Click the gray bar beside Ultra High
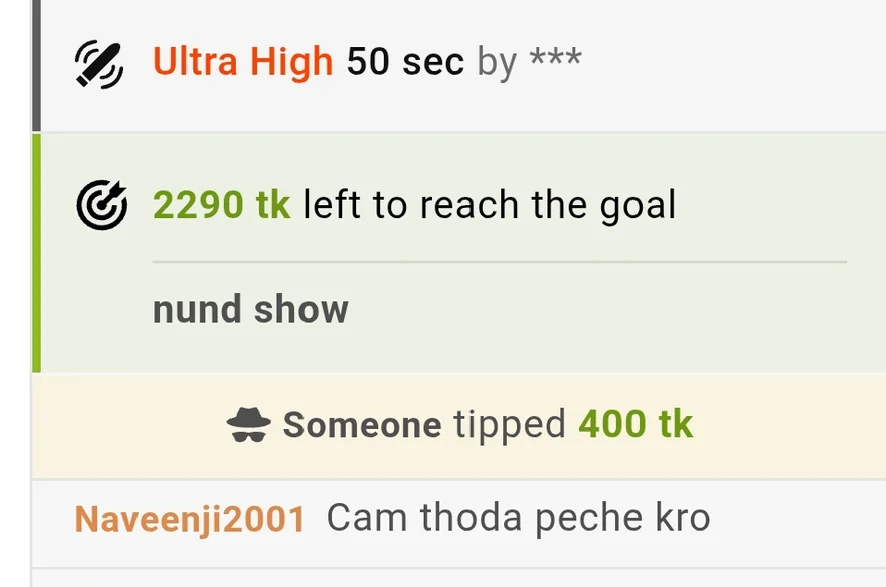Screen dimensions: 886x587 [x=37, y=65]
